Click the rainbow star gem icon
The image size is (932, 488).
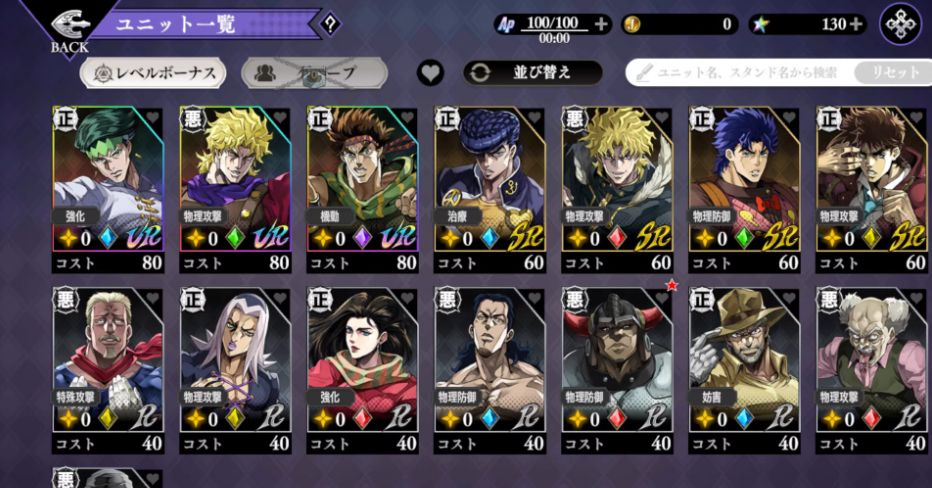[x=761, y=24]
